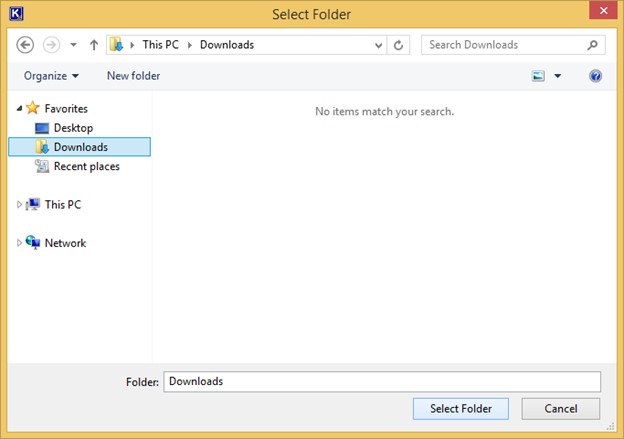Viewport: 624px width, 439px height.
Task: Click the Back navigation arrow
Action: click(x=26, y=45)
